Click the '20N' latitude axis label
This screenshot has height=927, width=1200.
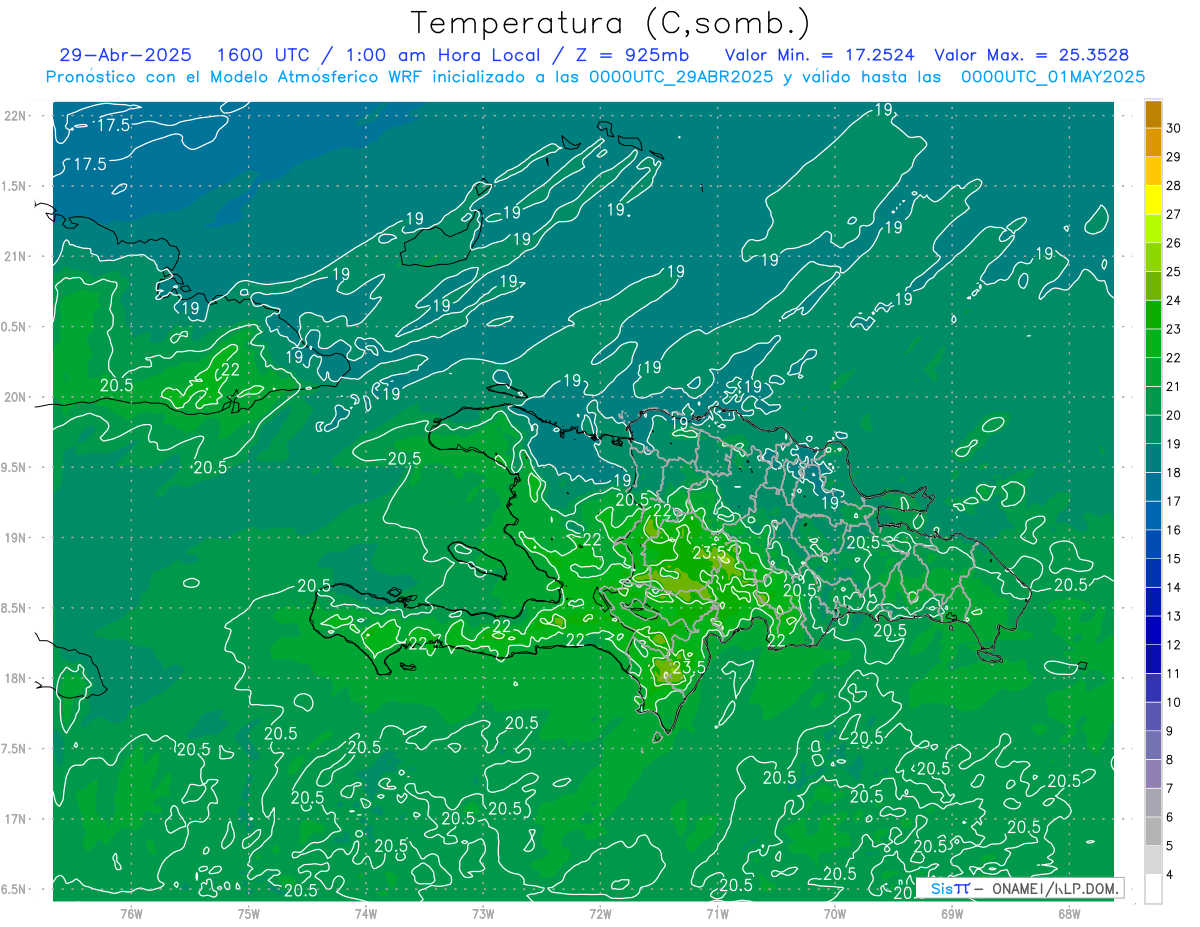[15, 397]
